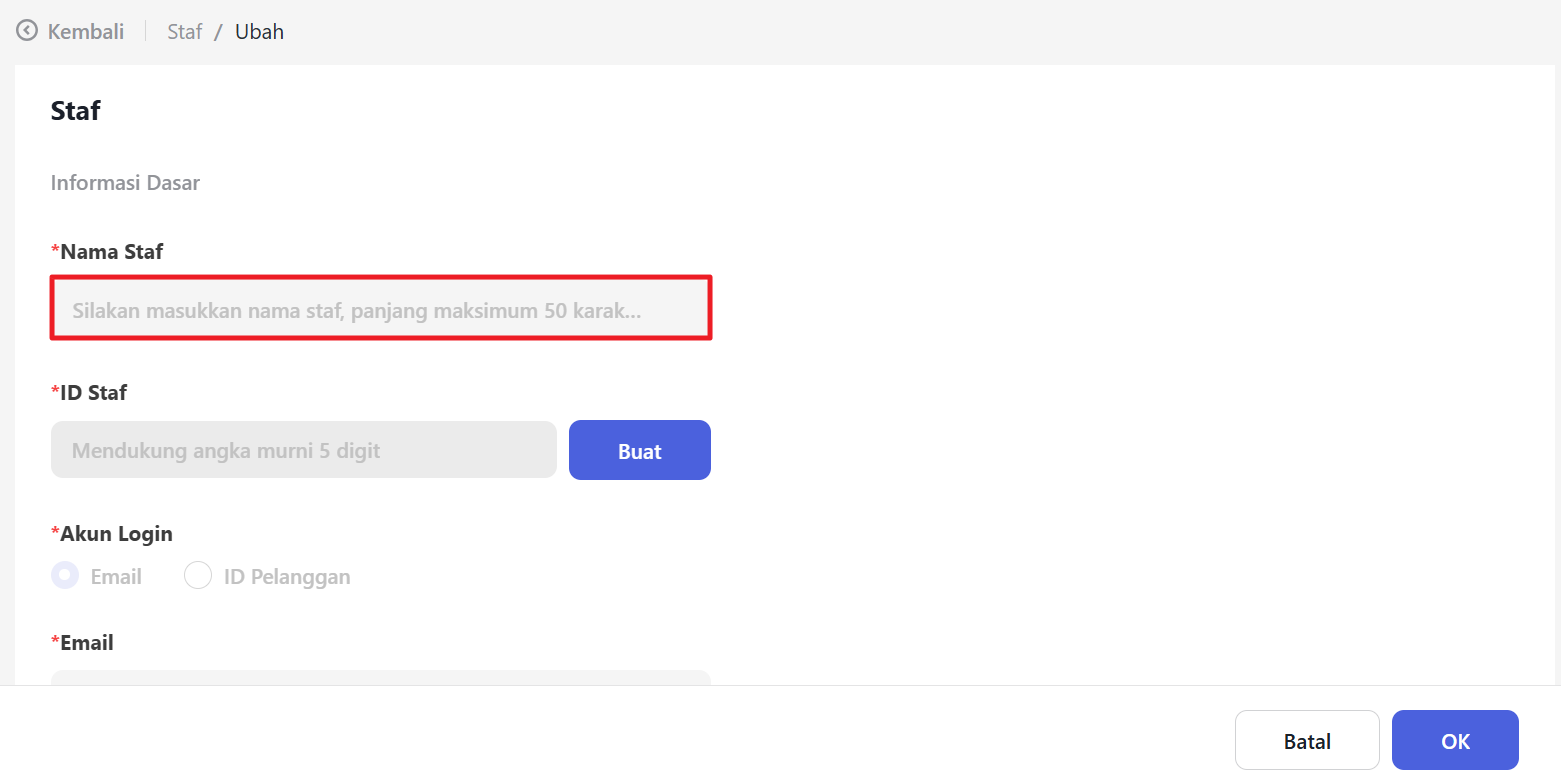This screenshot has height=783, width=1561.
Task: Click the back arrow icon beside Kembali
Action: (27, 31)
